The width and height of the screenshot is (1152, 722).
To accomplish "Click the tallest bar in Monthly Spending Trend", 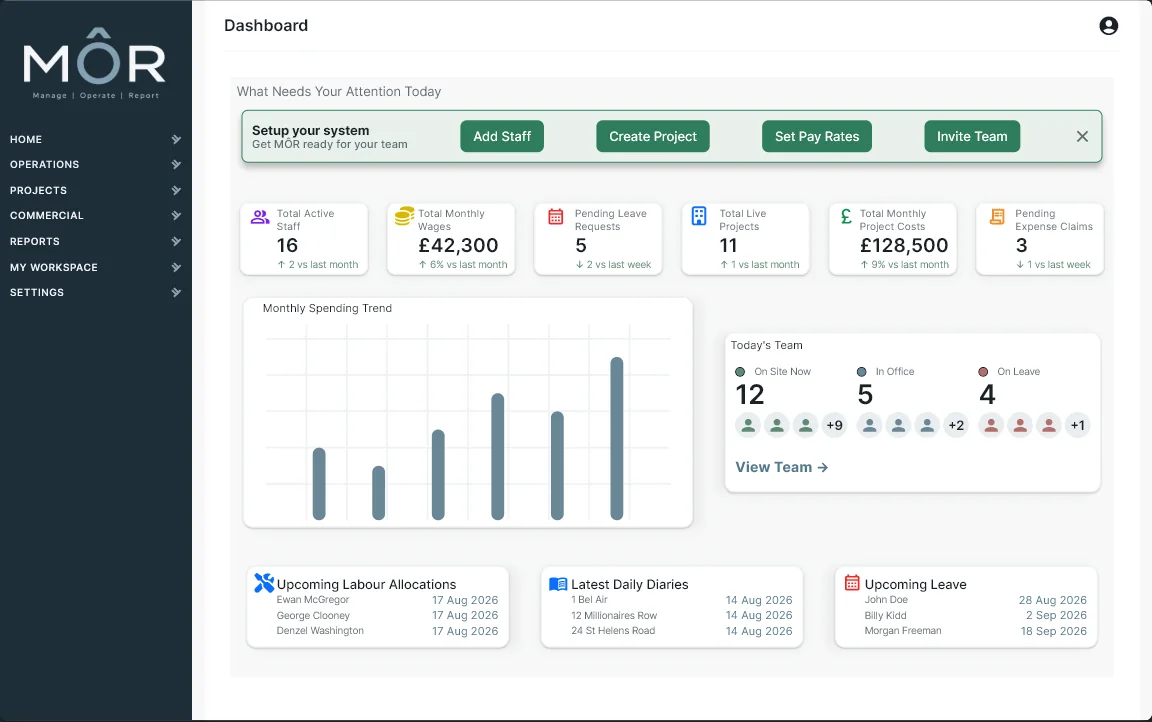I will click(616, 438).
